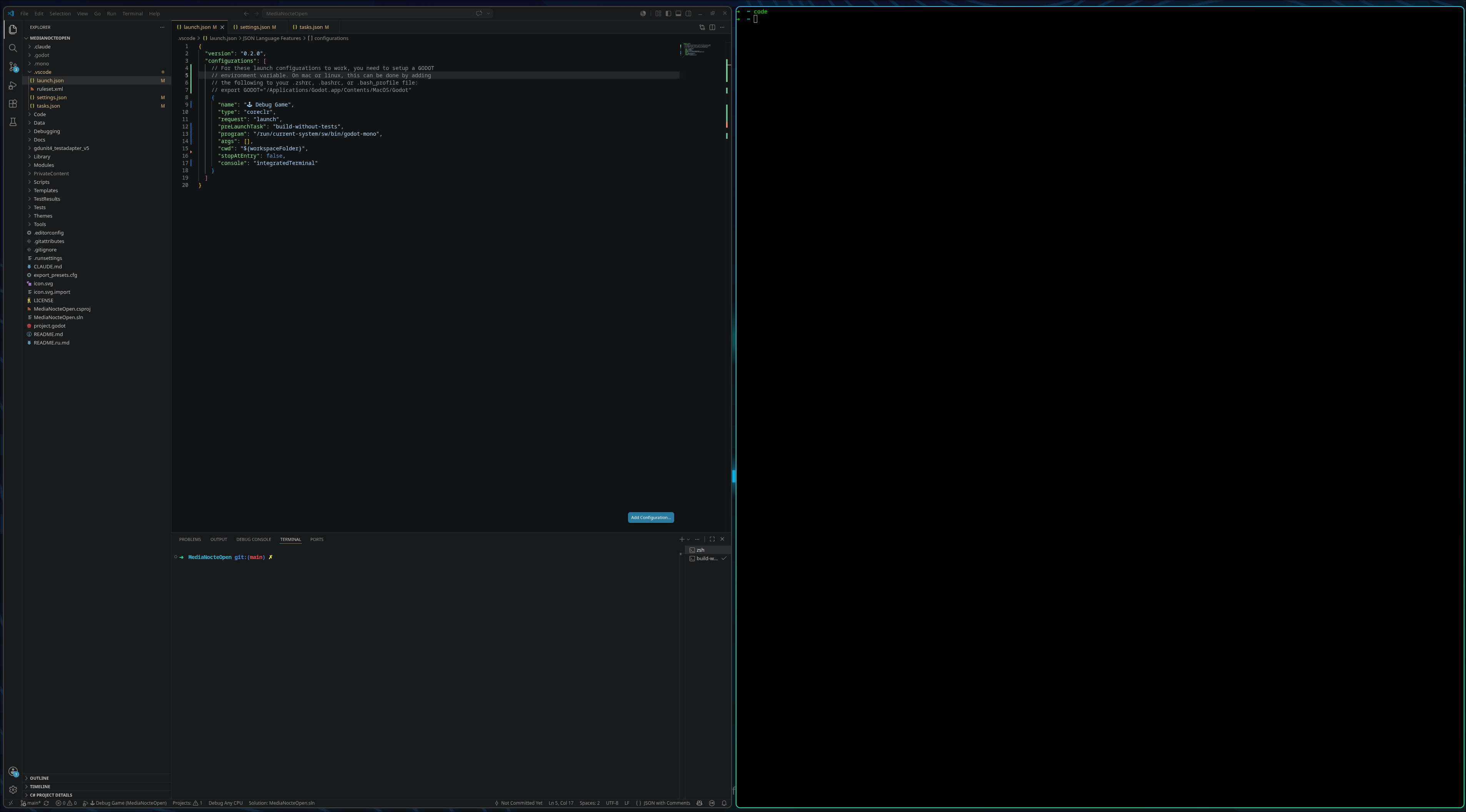Open changes compare icon in editor toolbar
1466x812 pixels.
click(702, 27)
